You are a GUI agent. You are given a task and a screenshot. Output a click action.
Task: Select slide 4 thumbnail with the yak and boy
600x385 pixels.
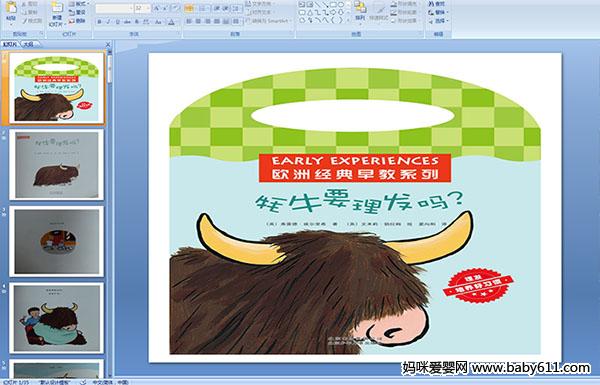pos(57,318)
